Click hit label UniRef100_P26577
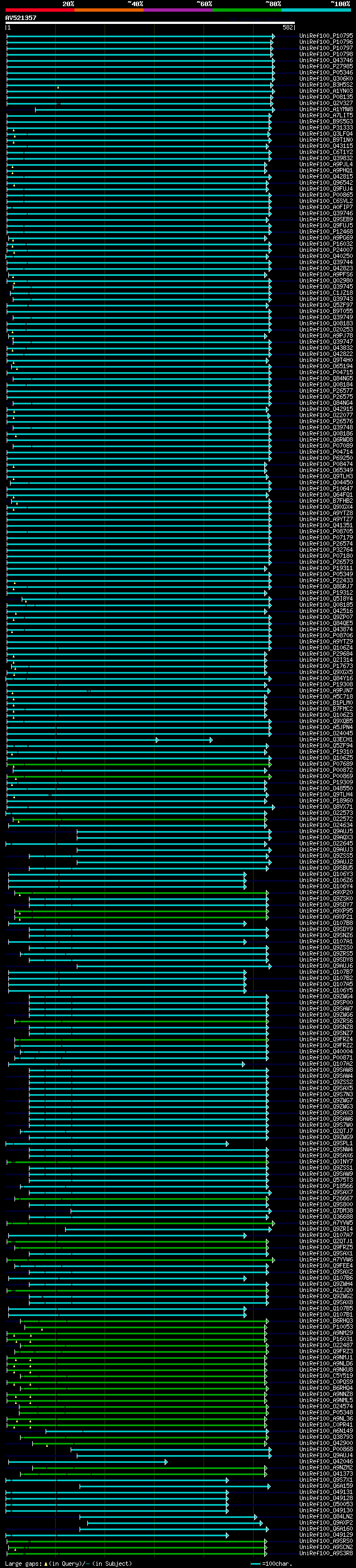 coord(326,391)
